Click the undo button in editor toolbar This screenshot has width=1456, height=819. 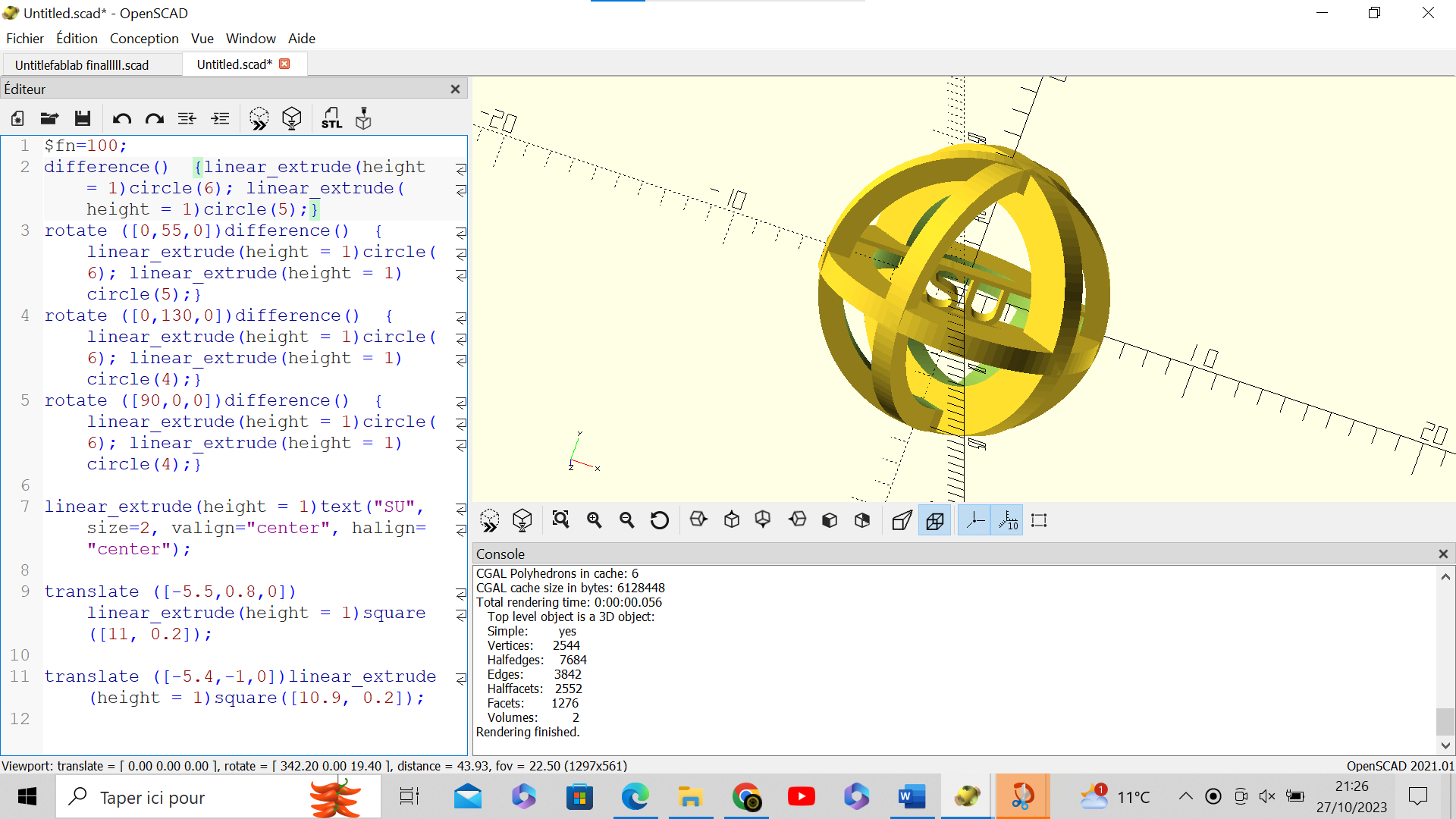(121, 118)
